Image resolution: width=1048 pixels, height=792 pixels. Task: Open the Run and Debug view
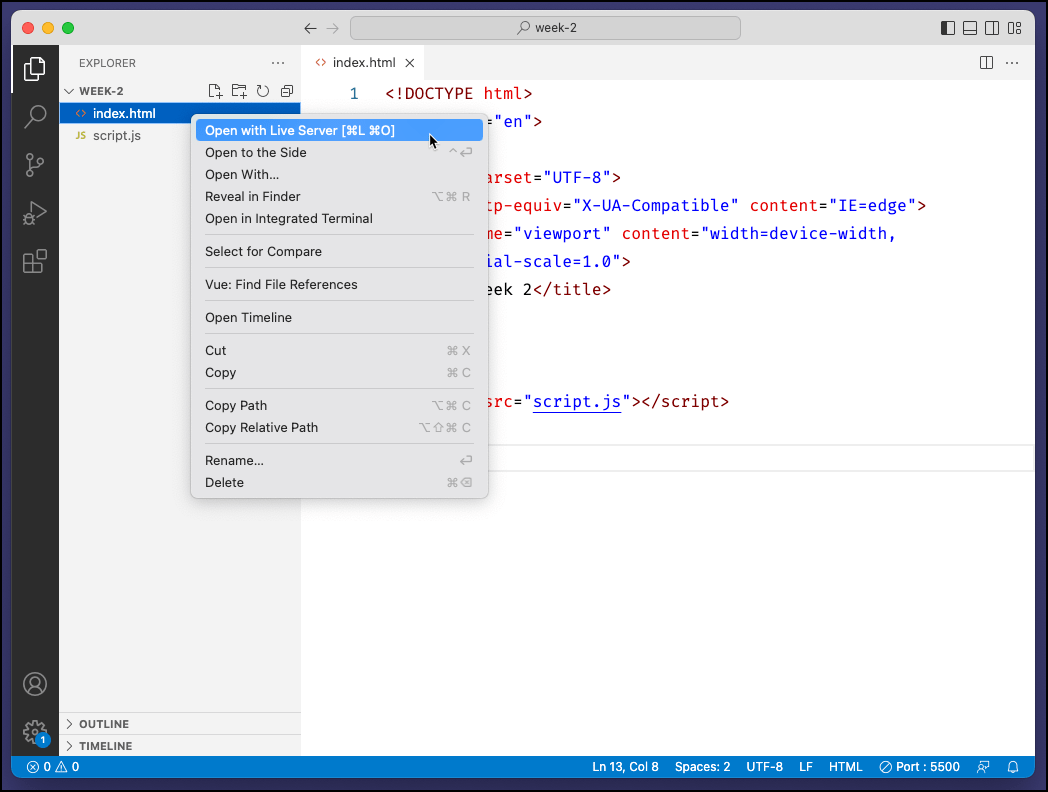coord(35,213)
